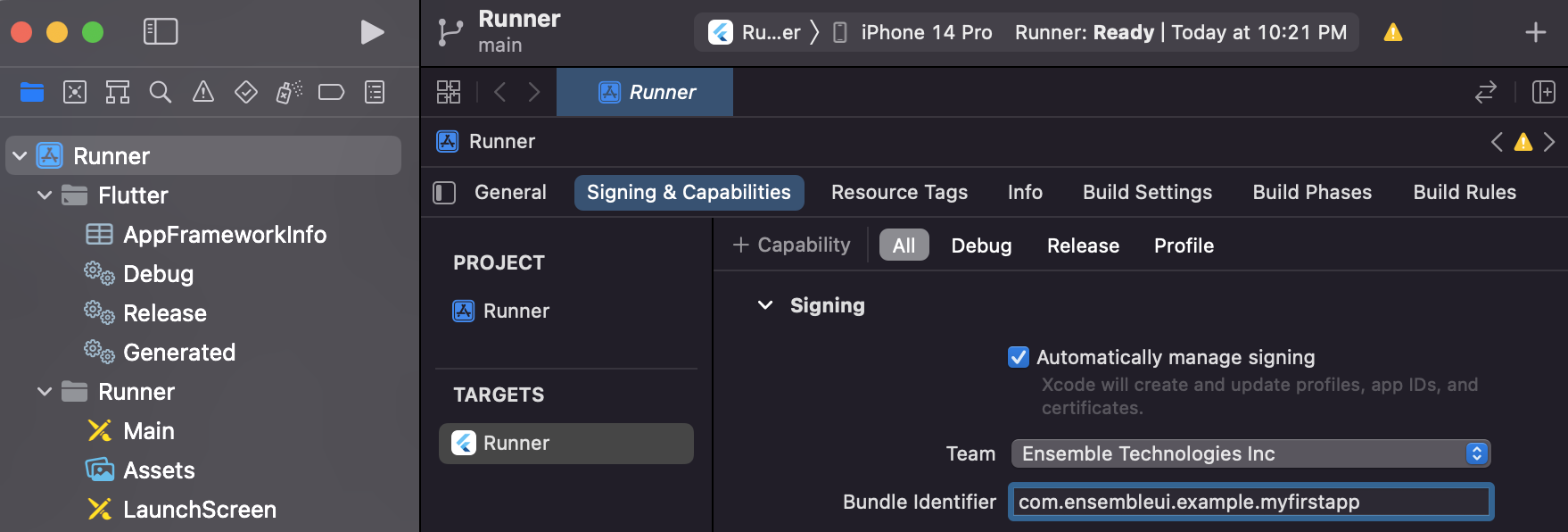Viewport: 1568px width, 532px height.
Task: Open the Find navigator magnifier icon
Action: 161,92
